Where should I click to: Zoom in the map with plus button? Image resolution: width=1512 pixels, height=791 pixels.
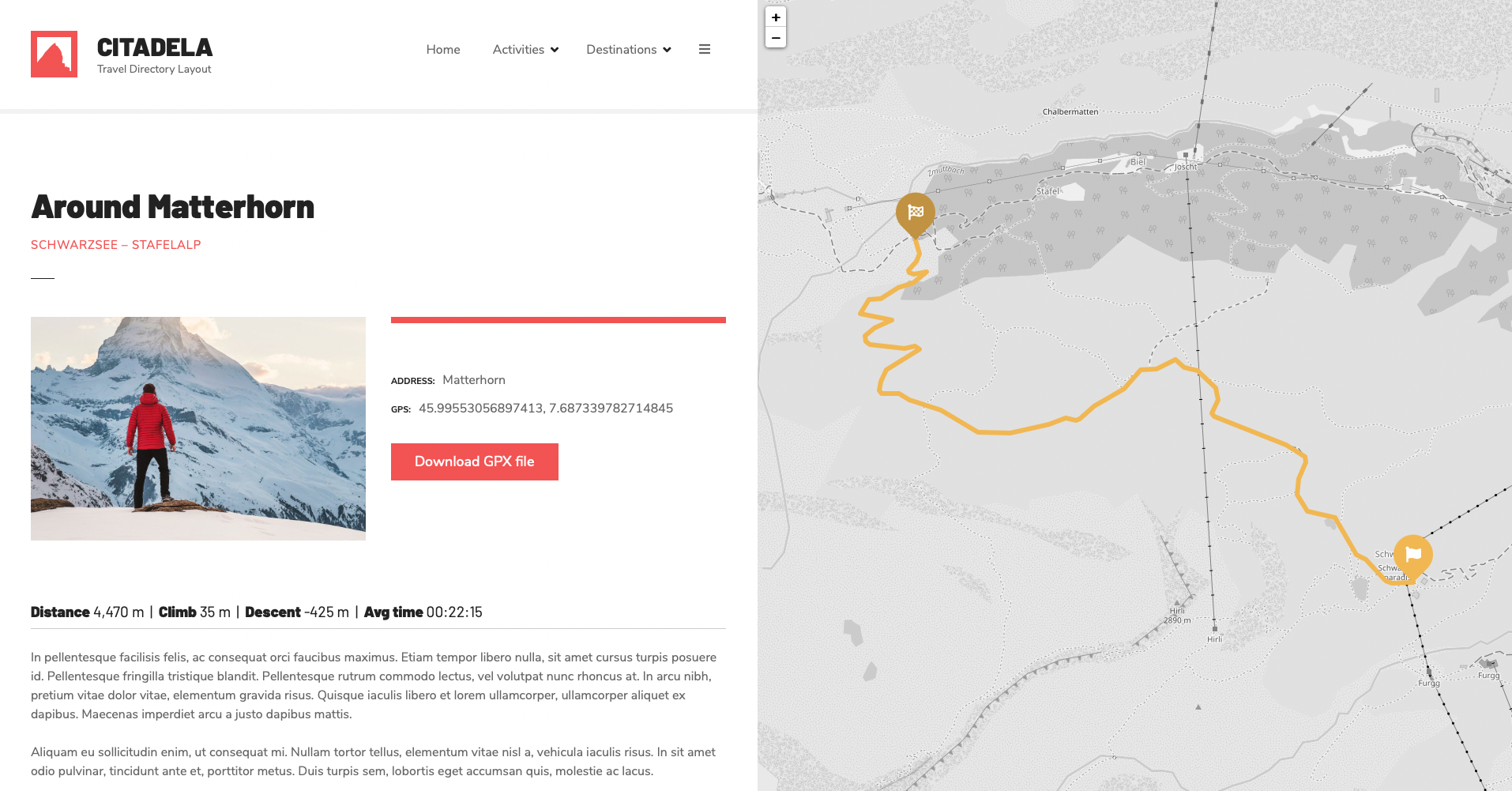coord(776,17)
